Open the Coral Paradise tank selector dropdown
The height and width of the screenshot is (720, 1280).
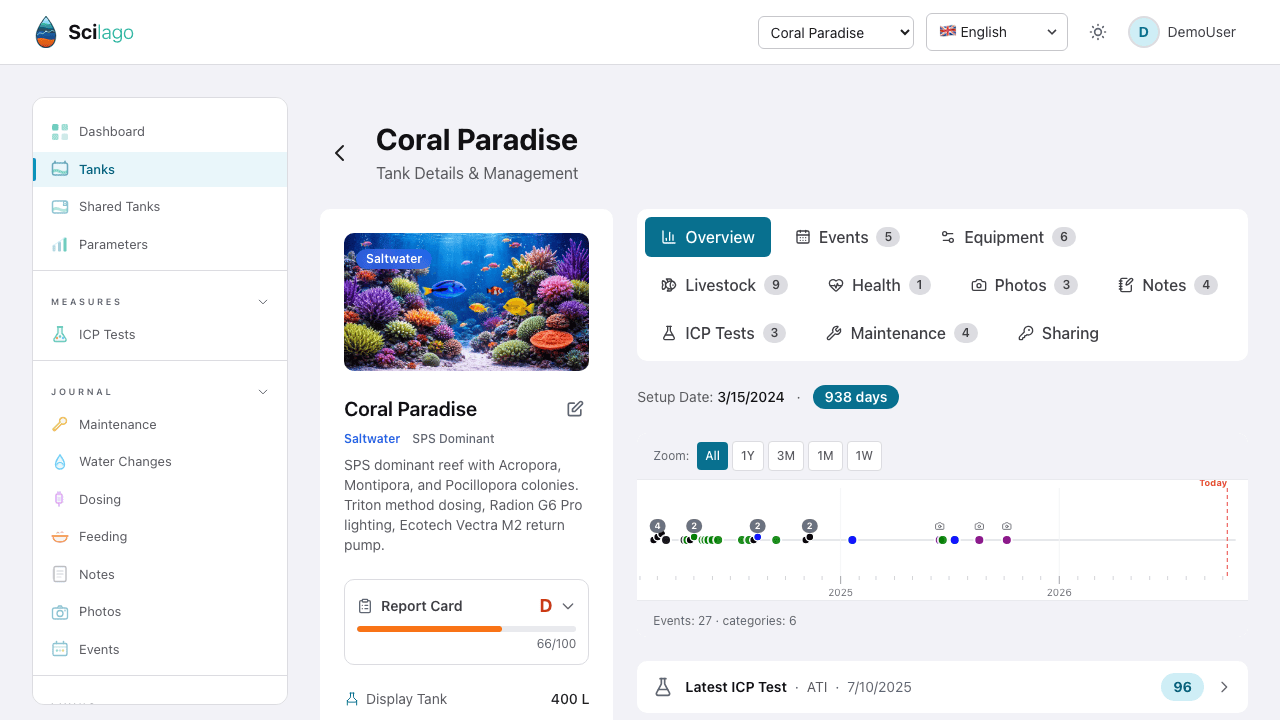[x=836, y=32]
